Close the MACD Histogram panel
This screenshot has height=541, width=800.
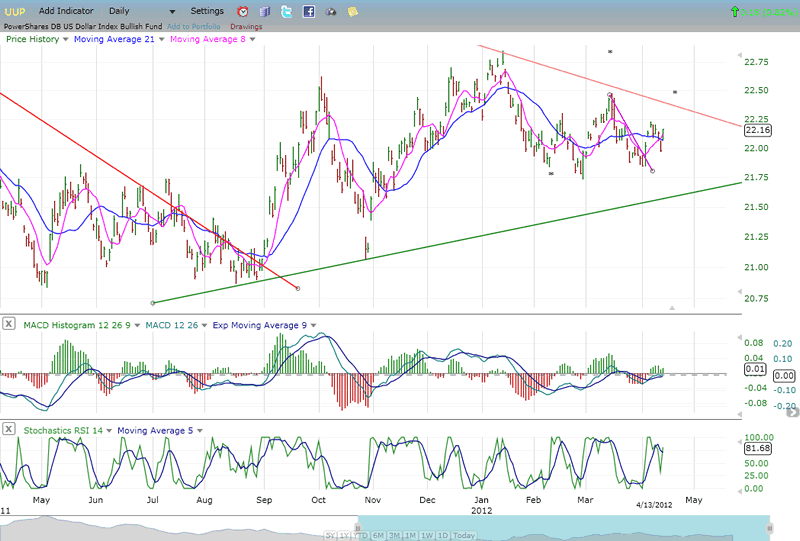(9, 324)
